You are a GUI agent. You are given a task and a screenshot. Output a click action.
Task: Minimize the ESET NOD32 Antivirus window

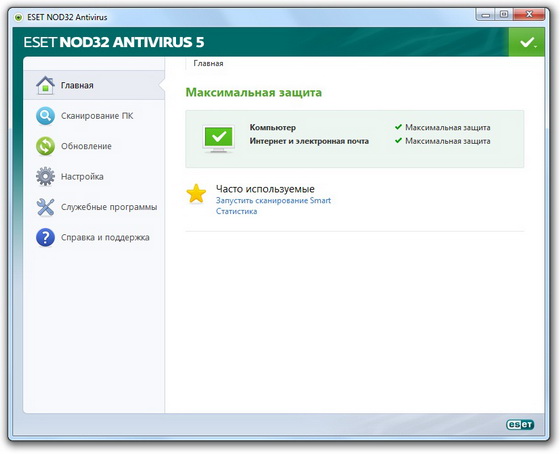(x=485, y=15)
